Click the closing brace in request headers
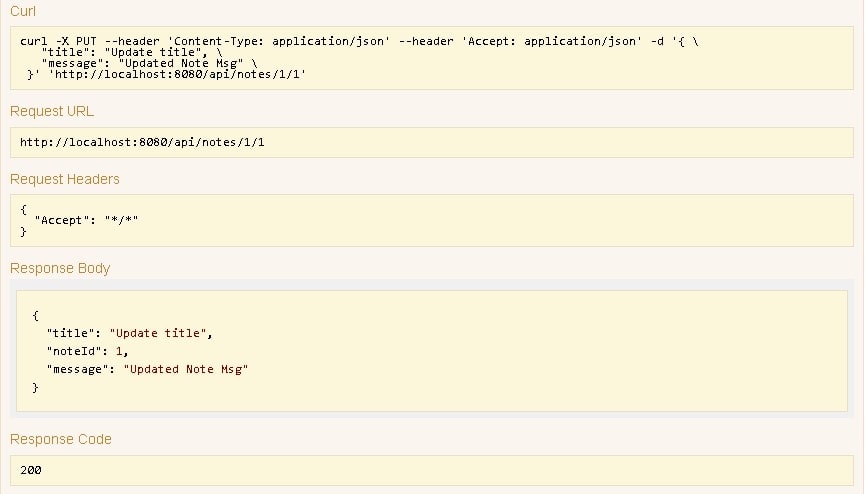Image resolution: width=866 pixels, height=494 pixels. point(23,232)
